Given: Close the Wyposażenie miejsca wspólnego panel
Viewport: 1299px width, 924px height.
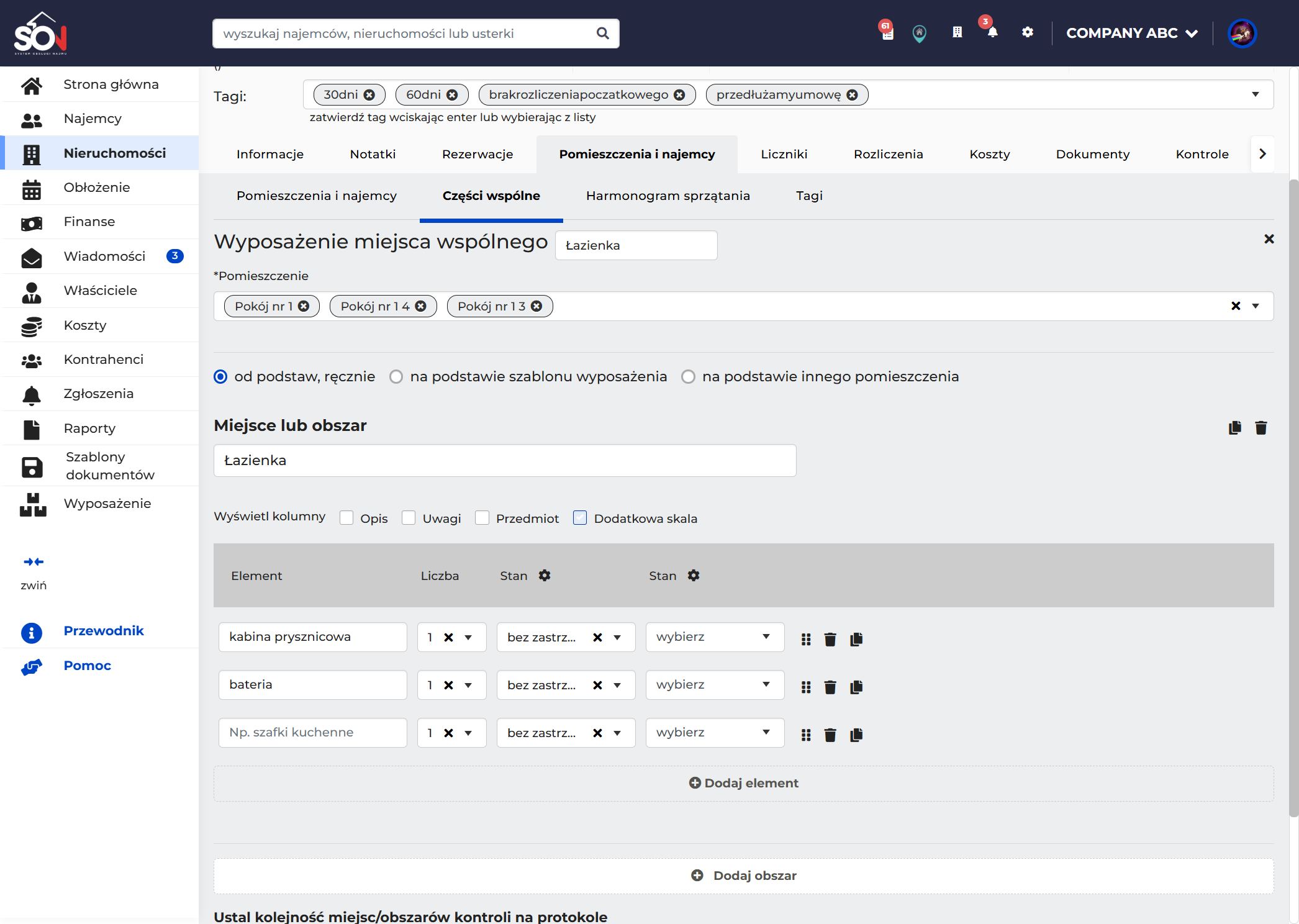Looking at the screenshot, I should (x=1269, y=239).
